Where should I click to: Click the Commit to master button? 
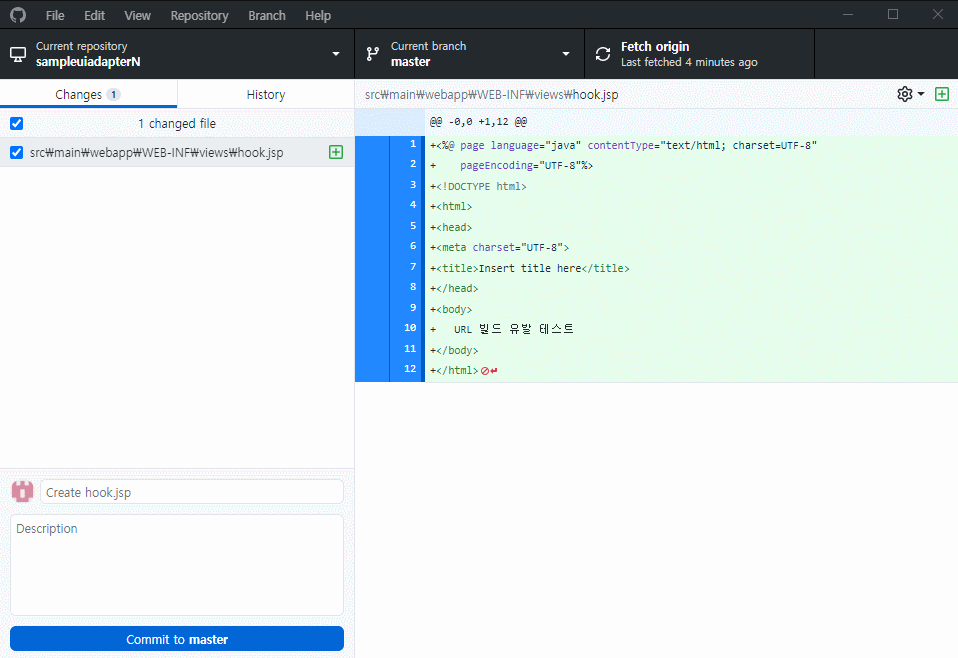[x=176, y=638]
